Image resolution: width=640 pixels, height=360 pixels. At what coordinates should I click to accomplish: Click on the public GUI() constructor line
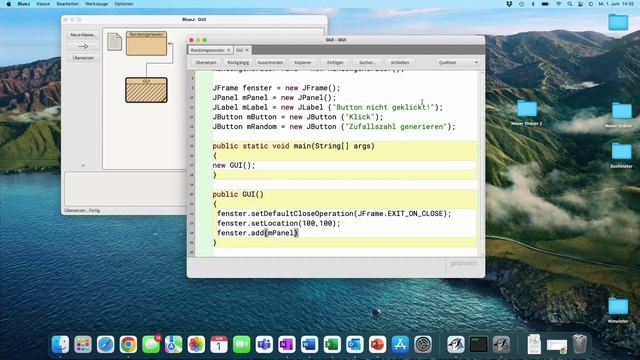[238, 194]
